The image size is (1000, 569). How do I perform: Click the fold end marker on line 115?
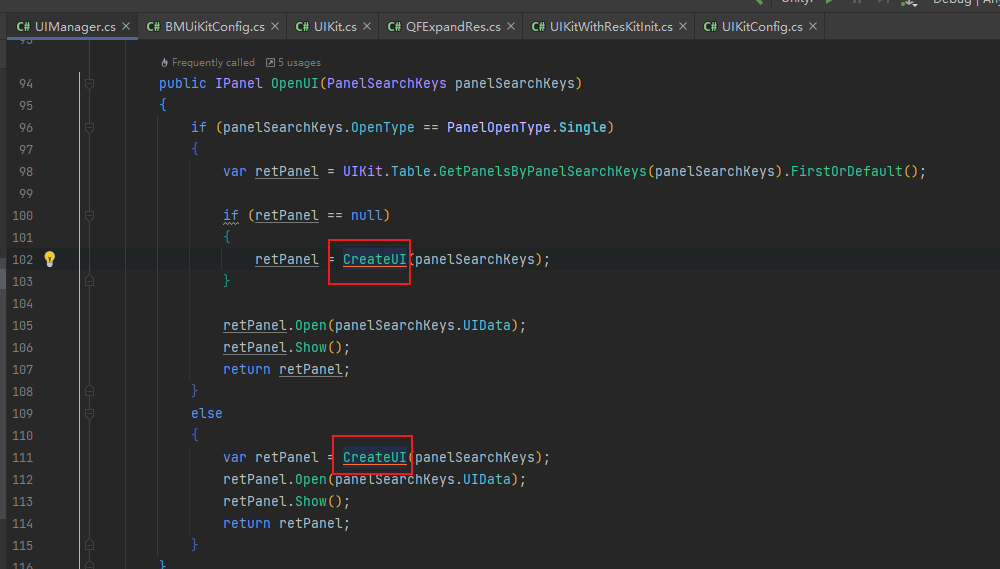[x=89, y=545]
